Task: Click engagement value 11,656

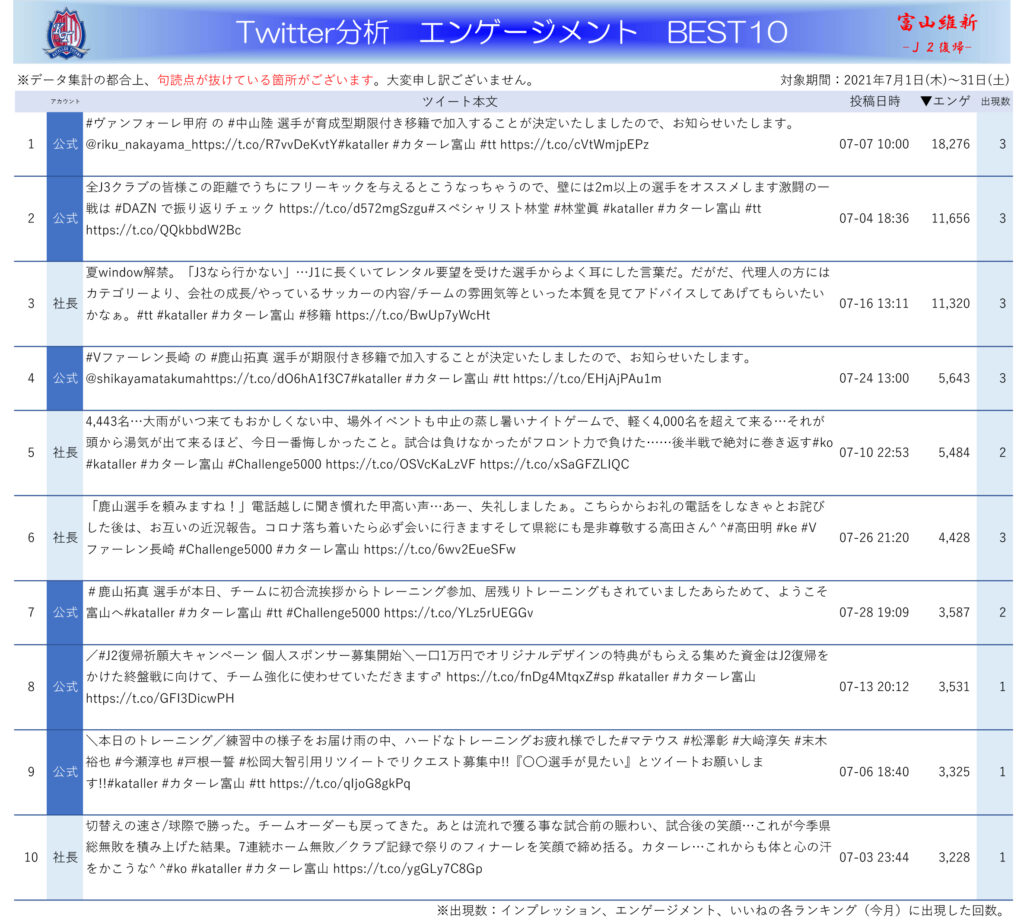Action: click(x=950, y=219)
